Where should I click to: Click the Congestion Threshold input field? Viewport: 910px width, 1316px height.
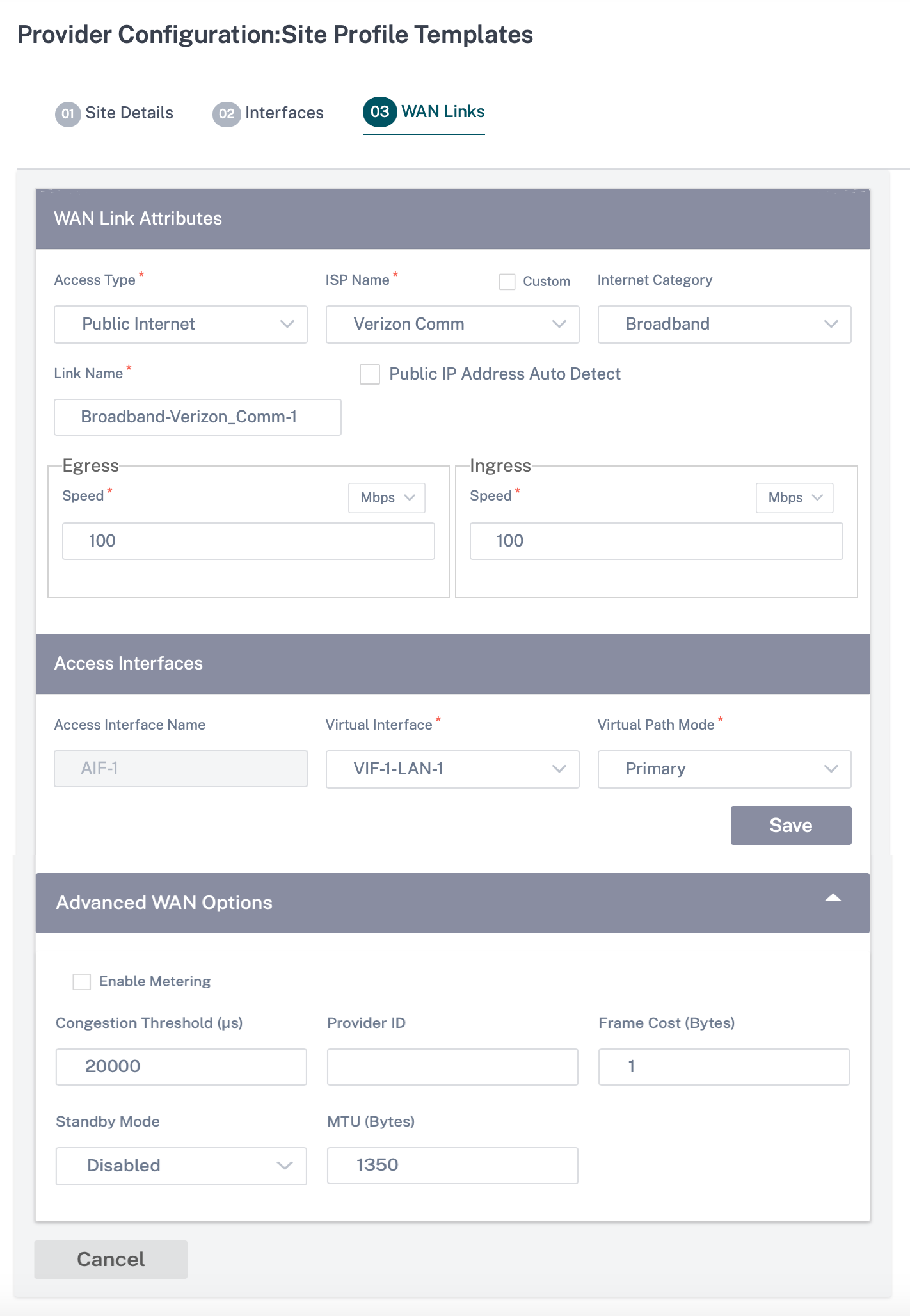point(181,1067)
